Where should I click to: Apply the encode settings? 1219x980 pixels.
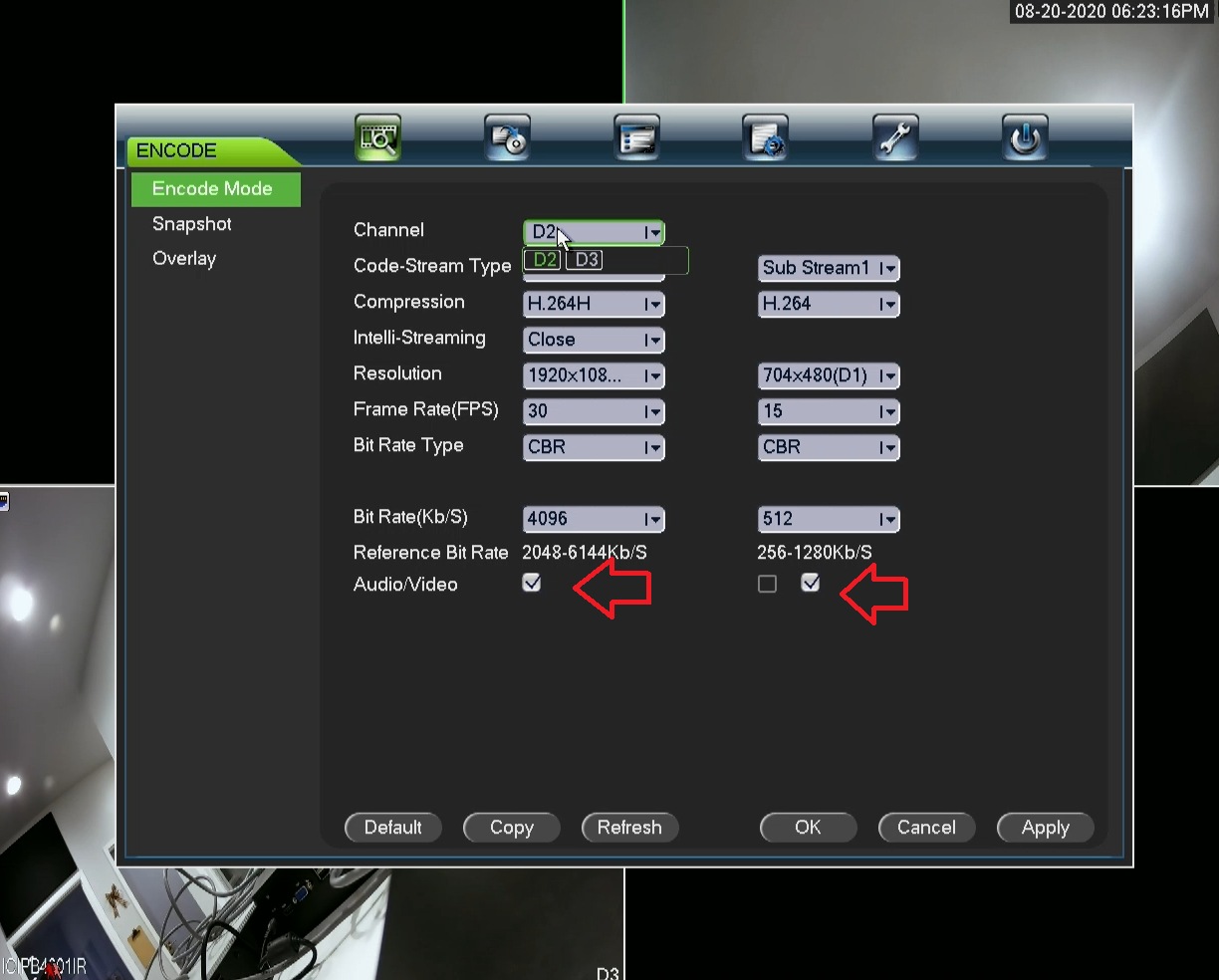(x=1045, y=827)
